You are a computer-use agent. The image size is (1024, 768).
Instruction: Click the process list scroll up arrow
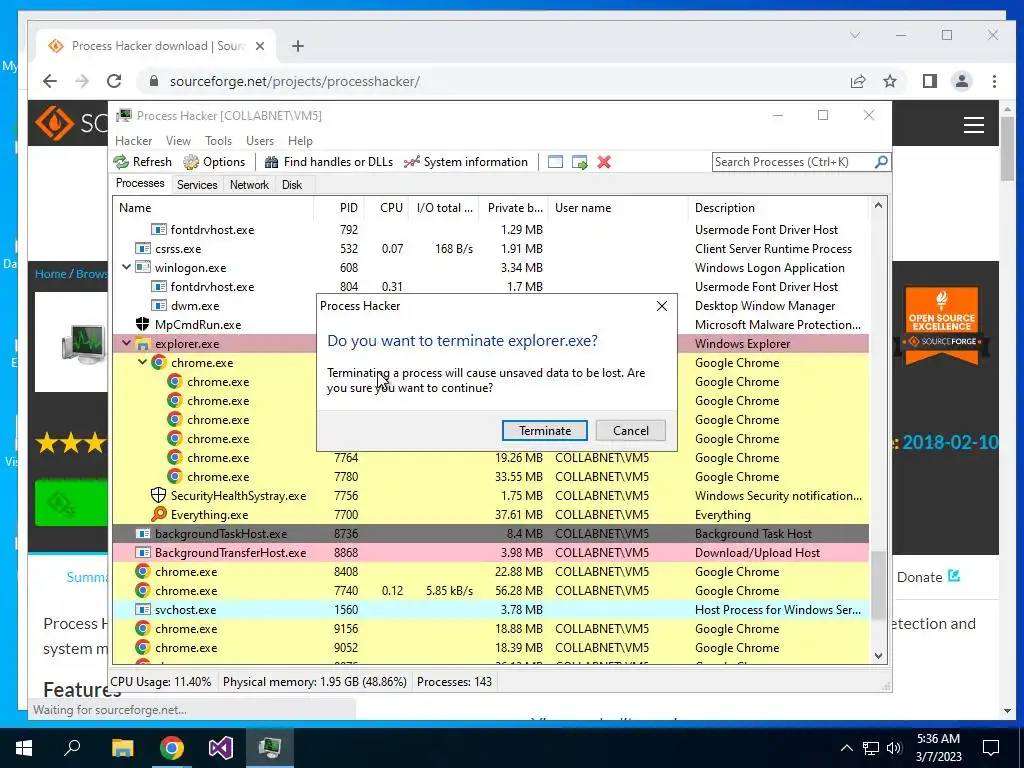tap(878, 206)
